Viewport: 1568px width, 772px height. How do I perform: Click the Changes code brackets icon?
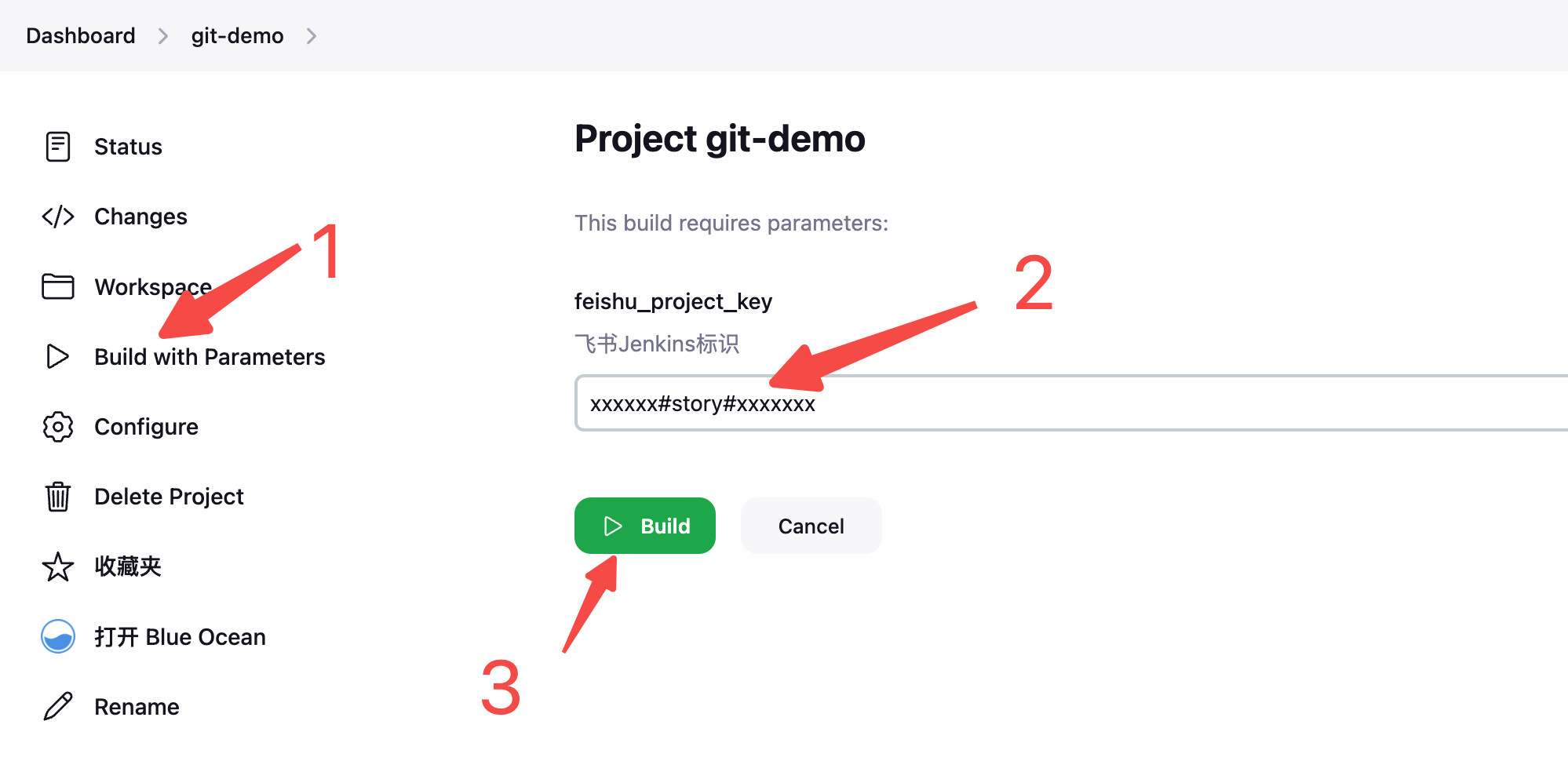pyautogui.click(x=58, y=217)
